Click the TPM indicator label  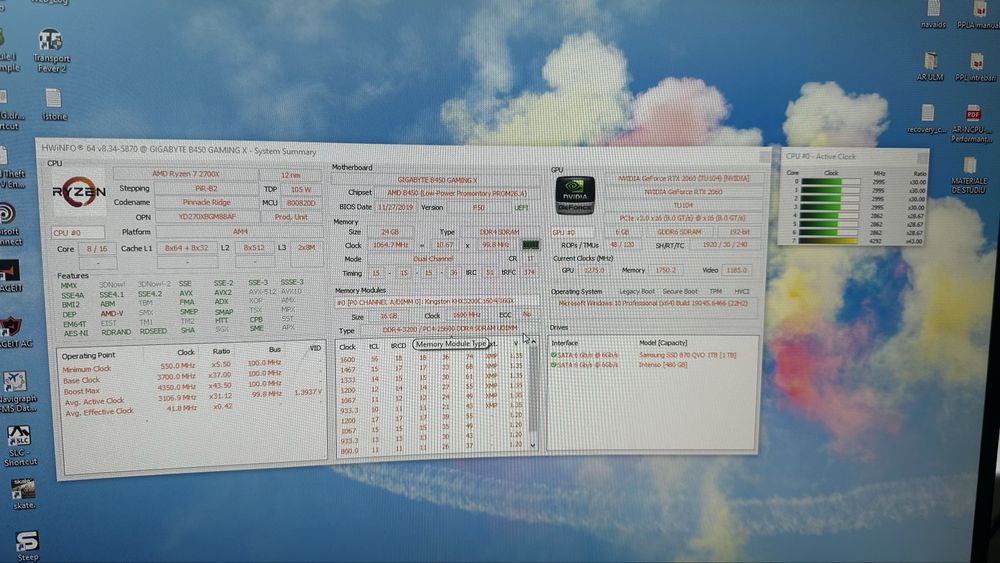coord(716,291)
